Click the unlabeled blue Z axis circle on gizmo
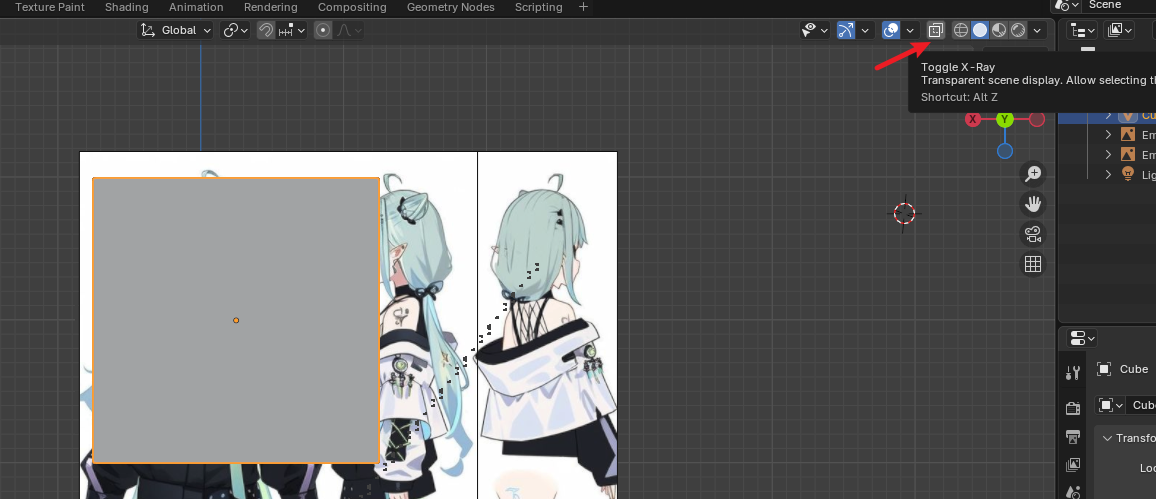 pos(1005,151)
